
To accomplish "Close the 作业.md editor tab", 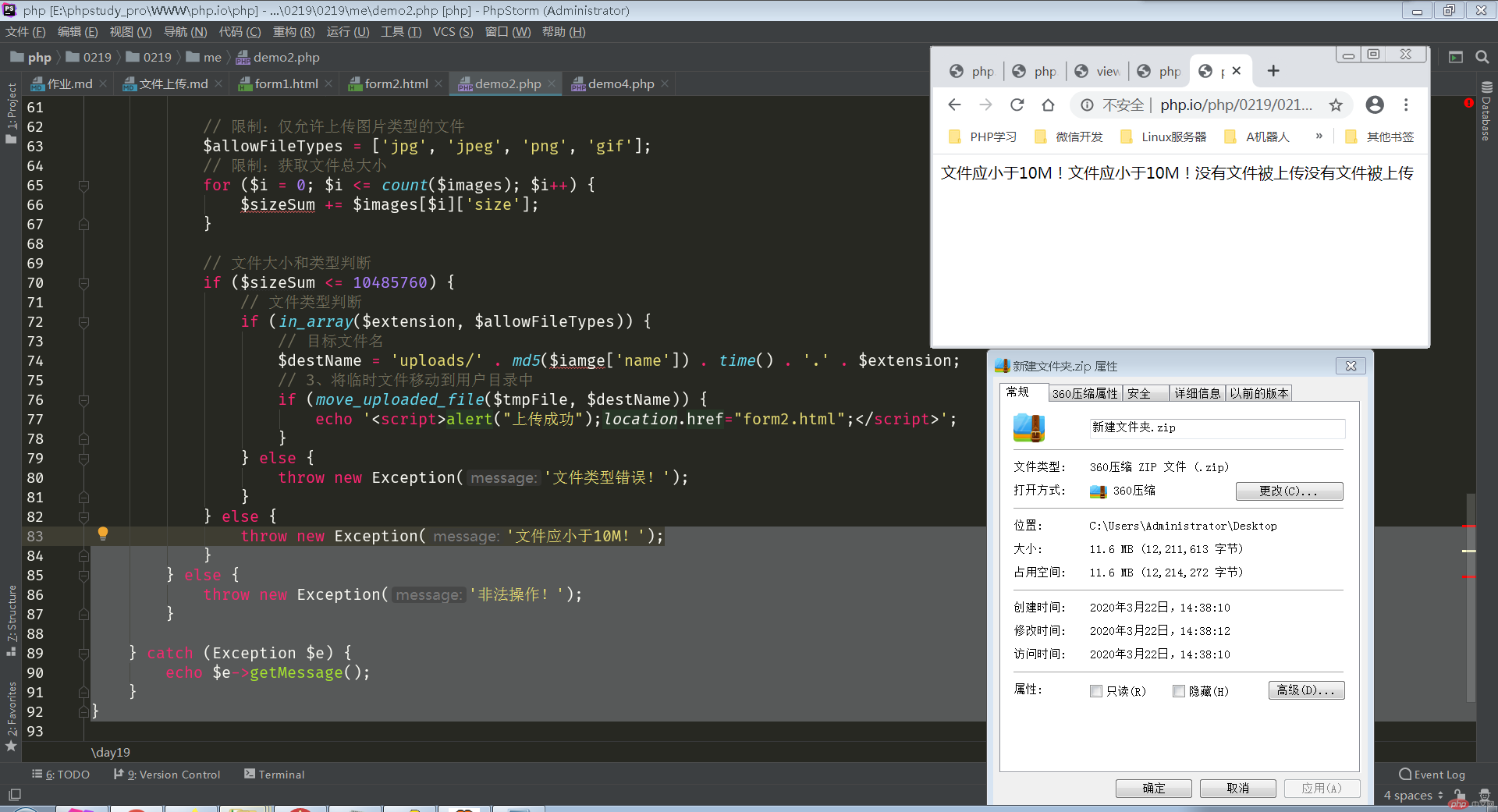I will pyautogui.click(x=103, y=83).
